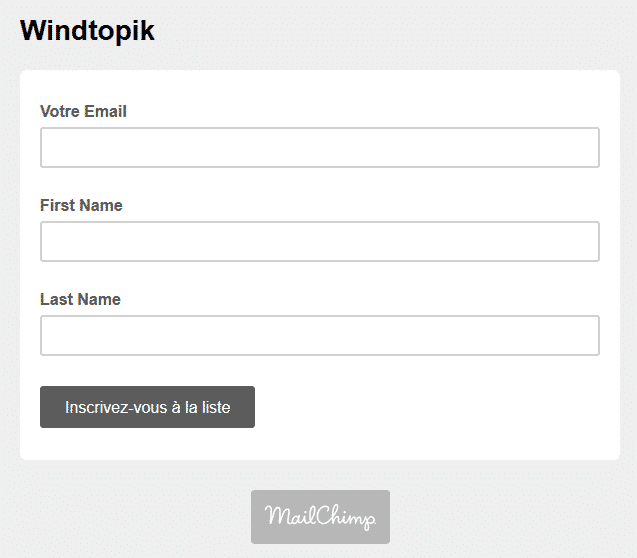Click the MailChimp logo badge
Viewport: 637px width, 558px height.
point(320,517)
